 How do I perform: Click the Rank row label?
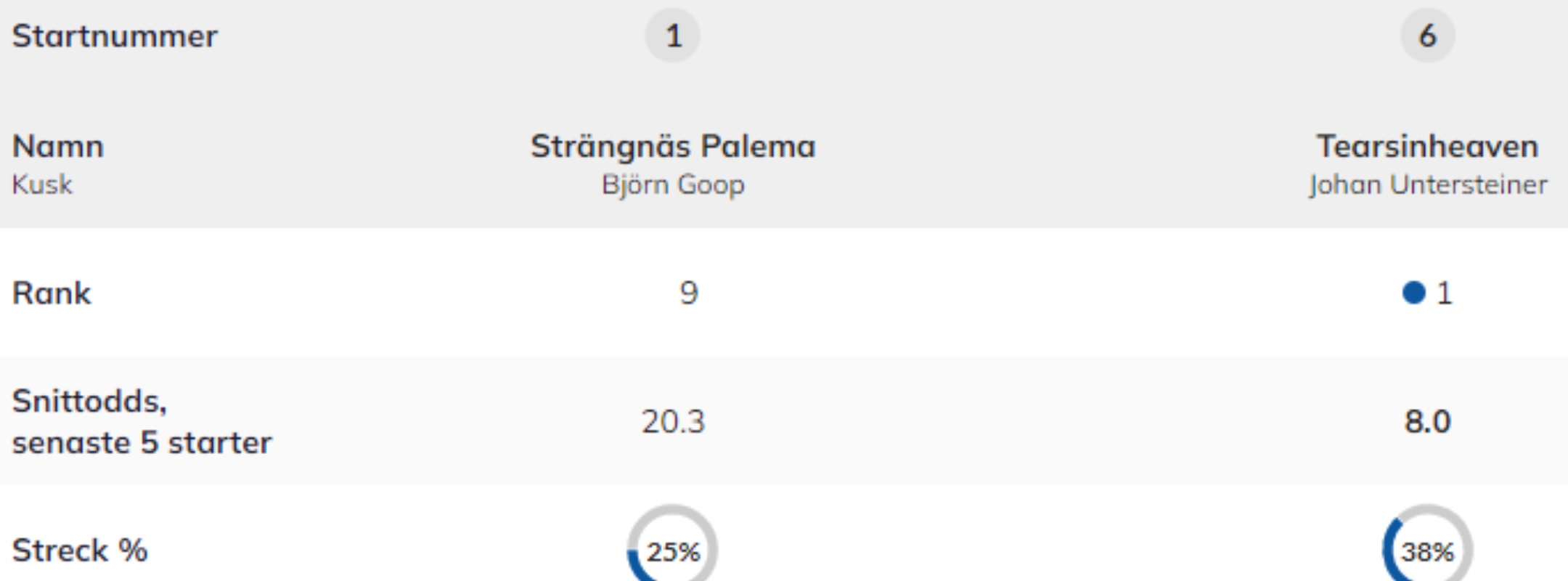pos(52,293)
